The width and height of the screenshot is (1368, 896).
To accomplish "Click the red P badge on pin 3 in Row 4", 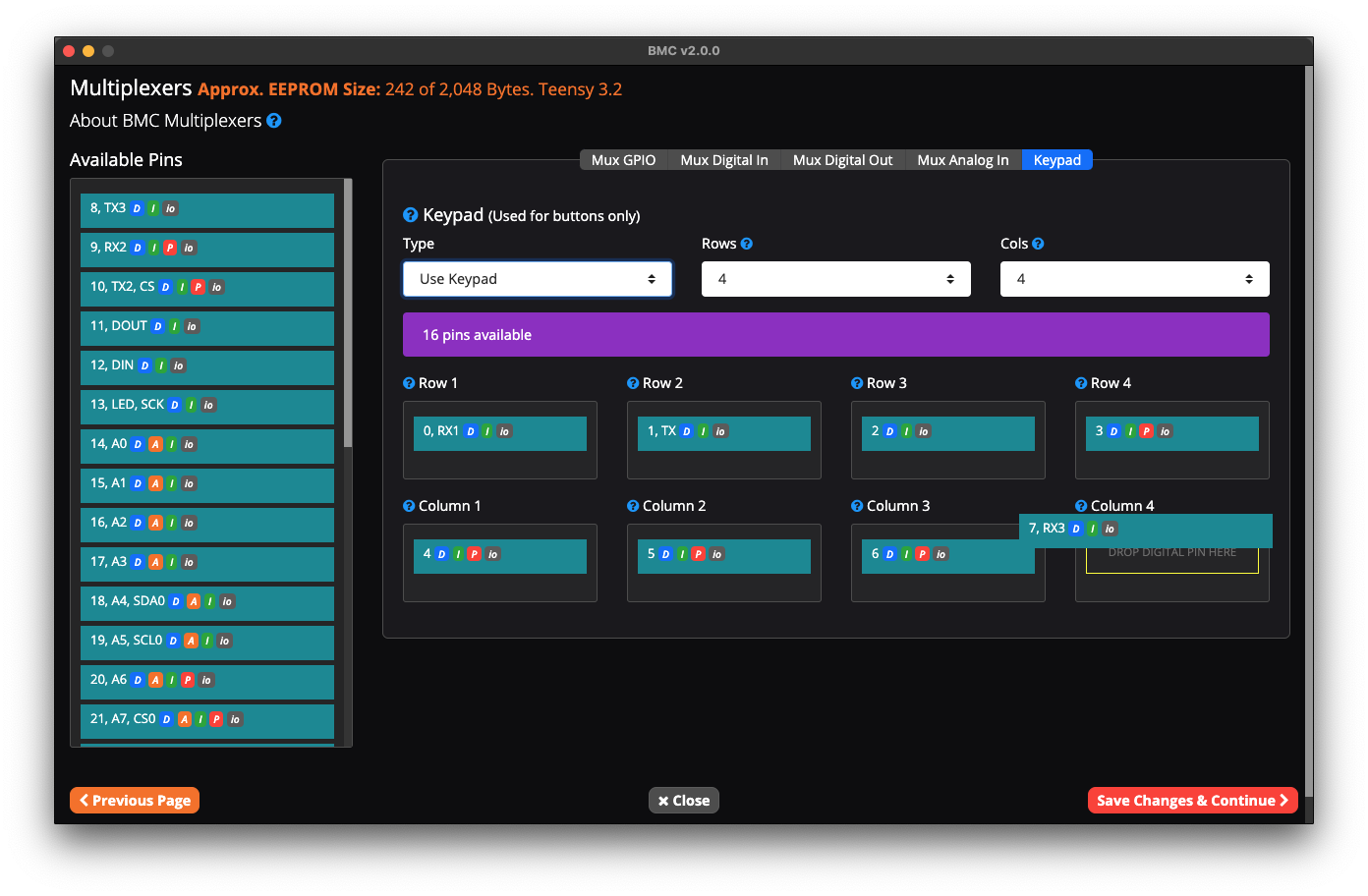I will pyautogui.click(x=1147, y=431).
